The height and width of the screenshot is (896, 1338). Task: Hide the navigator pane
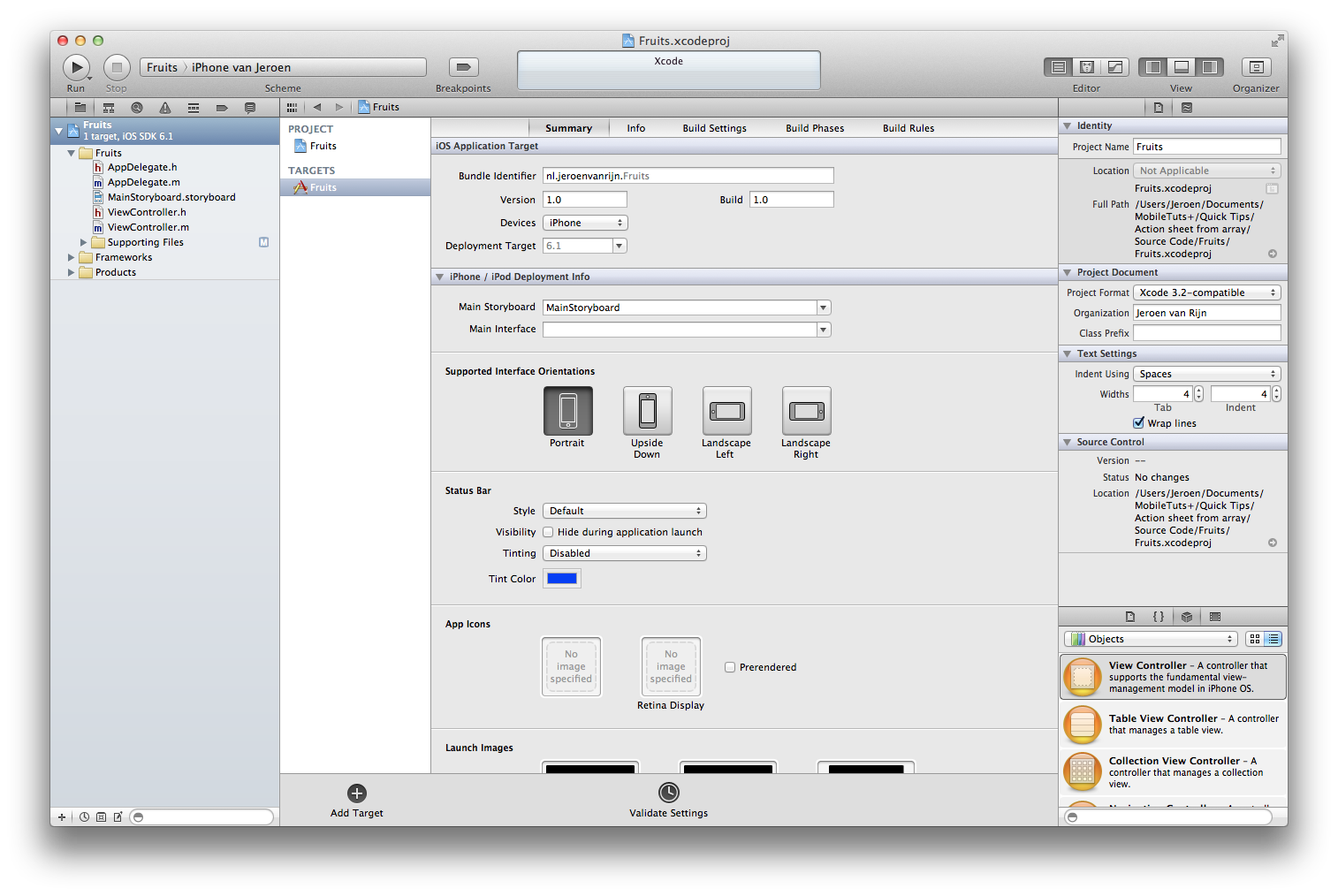(1153, 67)
